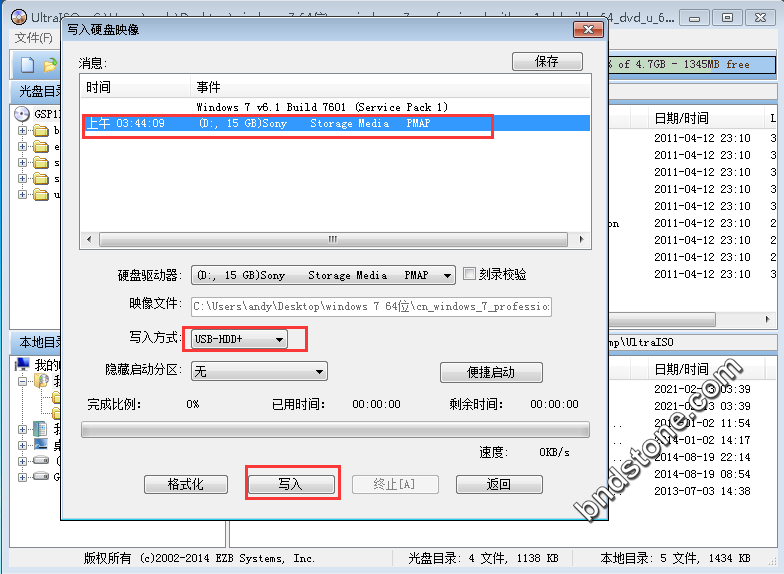Click the 时间 column header
Screen dimensions: 784x574
[136, 88]
